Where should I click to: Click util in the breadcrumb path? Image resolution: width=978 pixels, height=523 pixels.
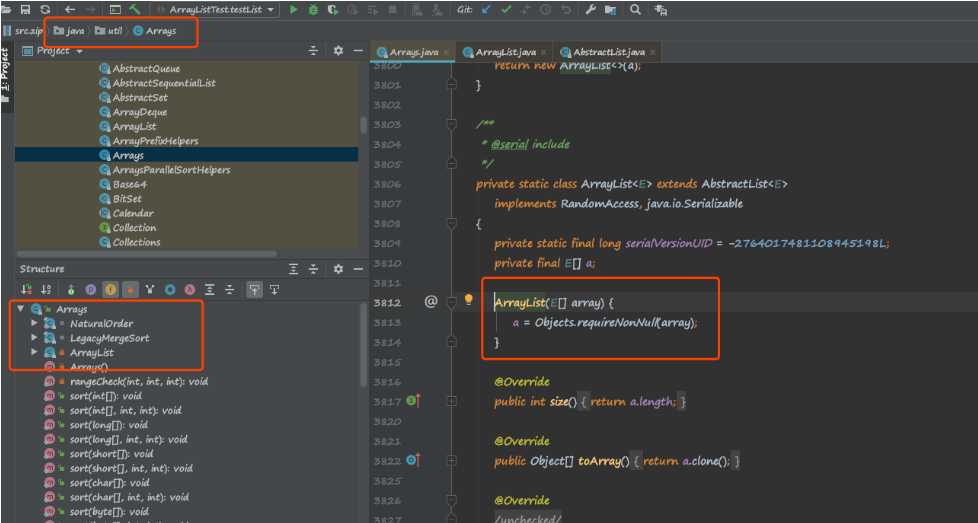(x=109, y=31)
